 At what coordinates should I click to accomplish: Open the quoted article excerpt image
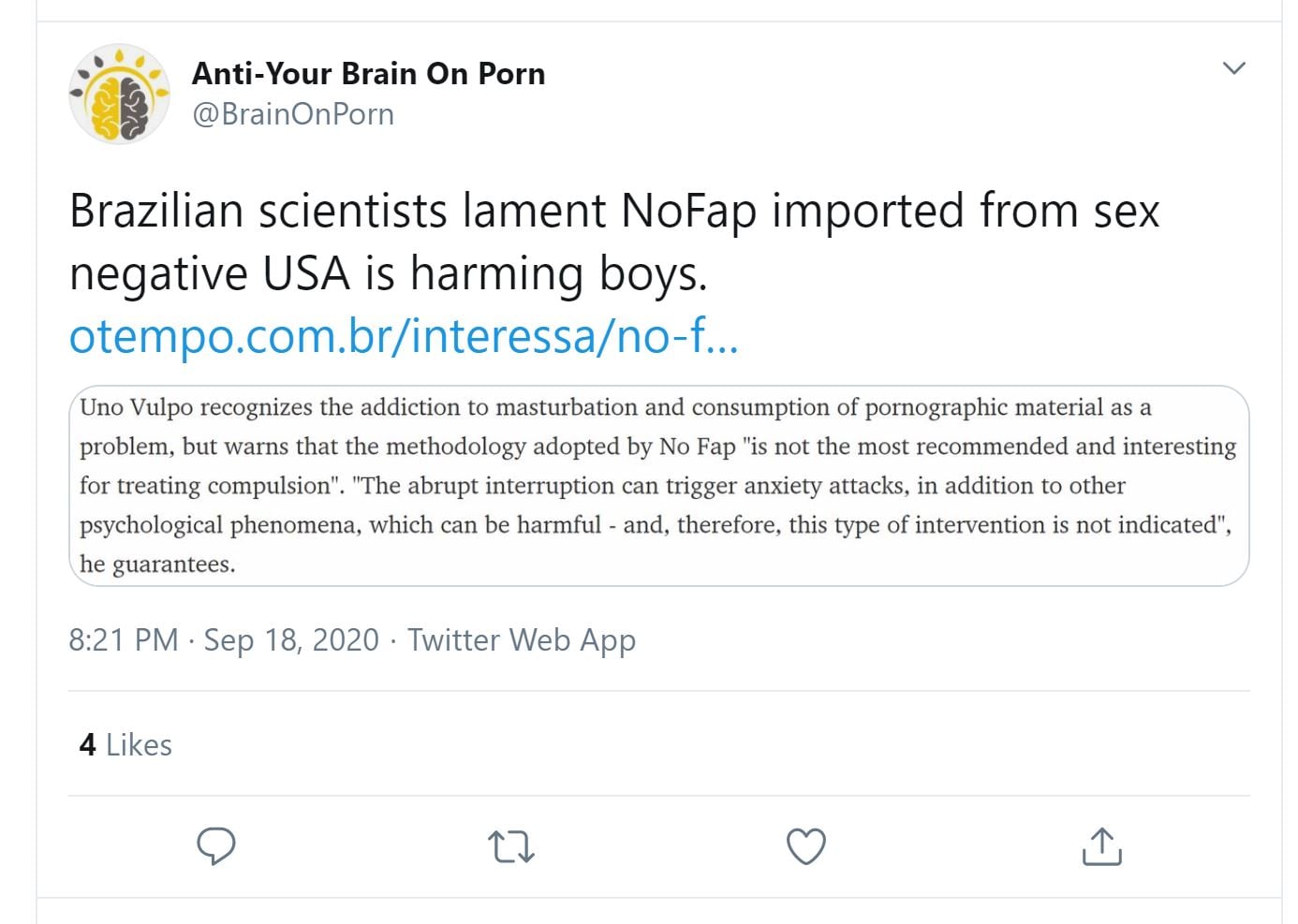658,486
